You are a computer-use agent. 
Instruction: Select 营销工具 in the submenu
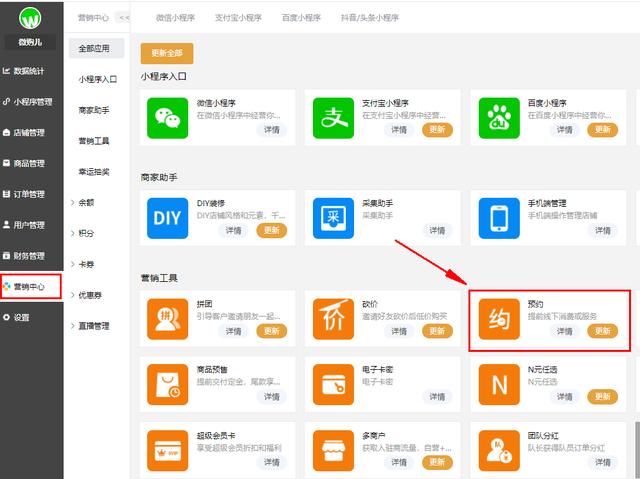point(96,141)
